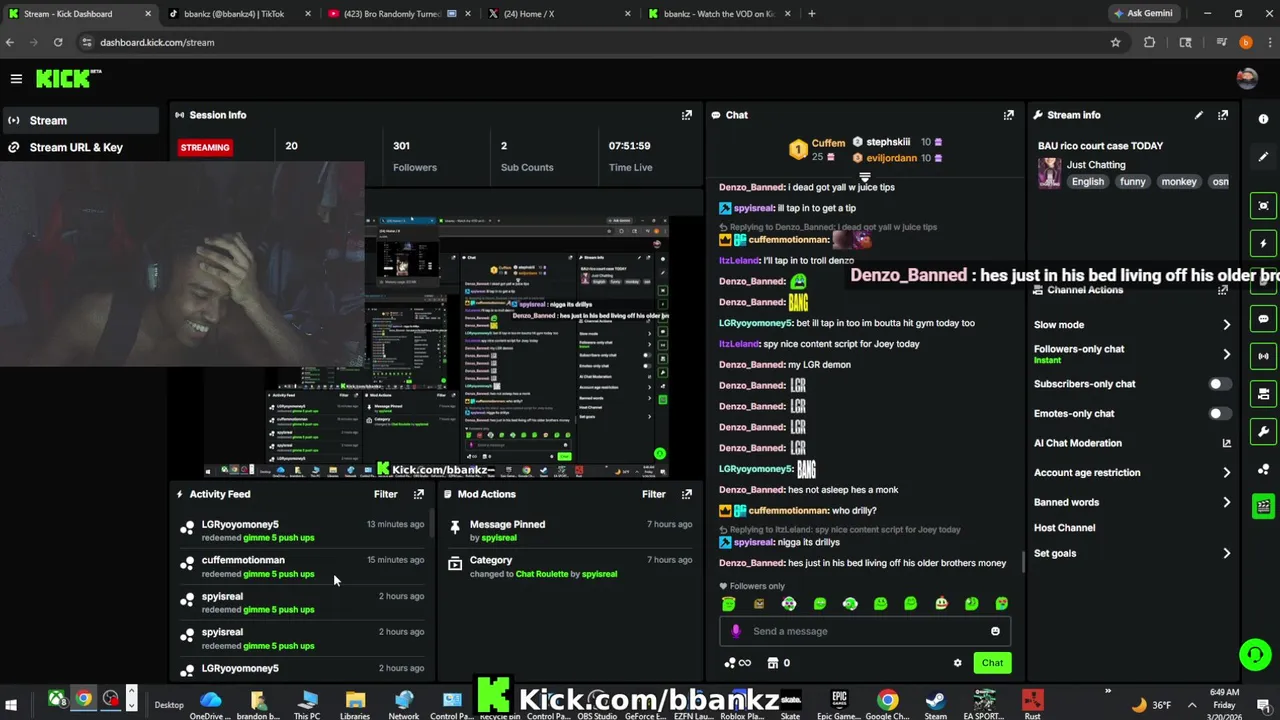The height and width of the screenshot is (720, 1280).
Task: Select Stream in left sidebar
Action: pos(80,120)
